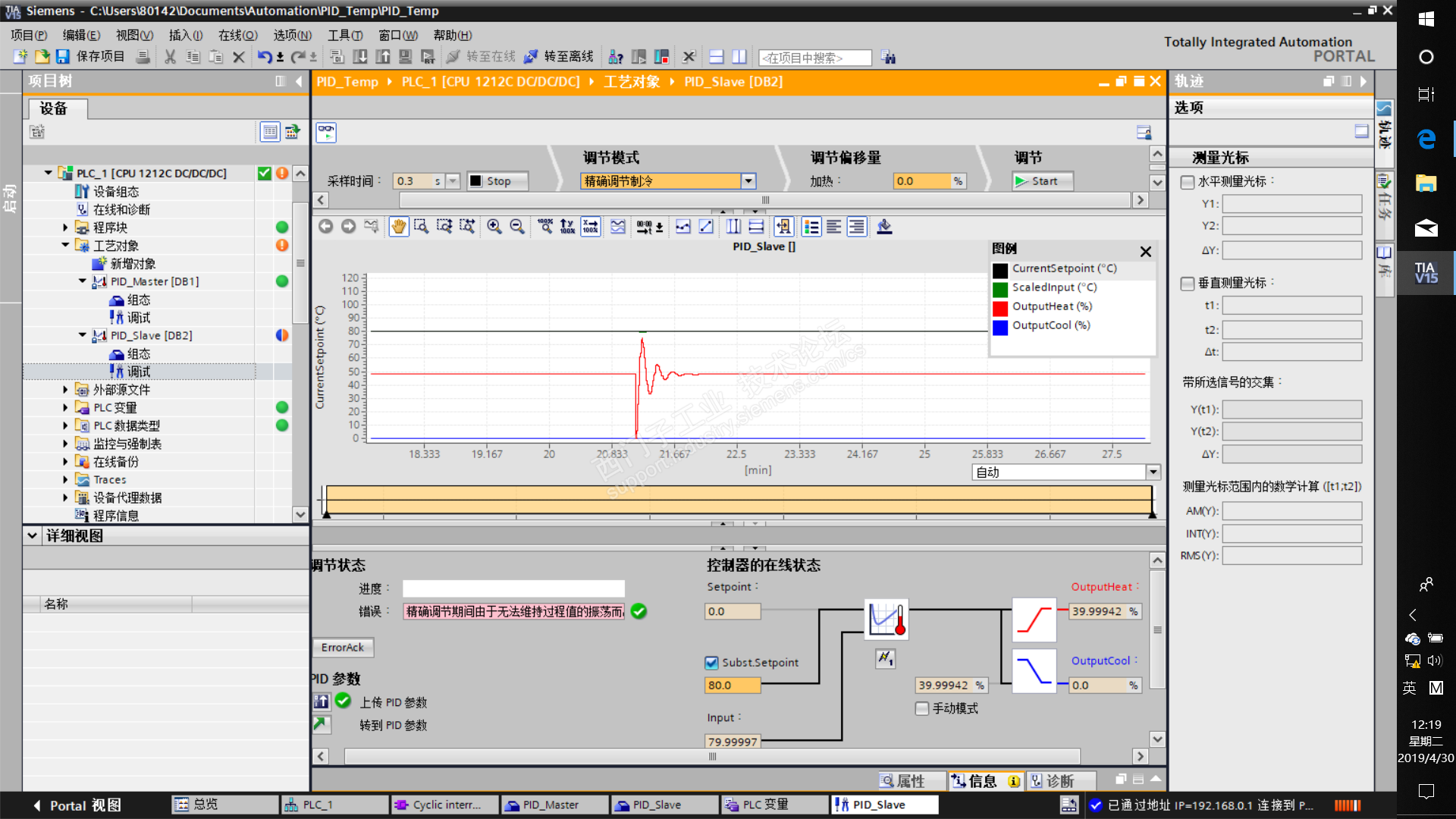Screen dimensions: 1456x819
Task: Open the Edge browser from the taskbar
Action: pos(1426,139)
